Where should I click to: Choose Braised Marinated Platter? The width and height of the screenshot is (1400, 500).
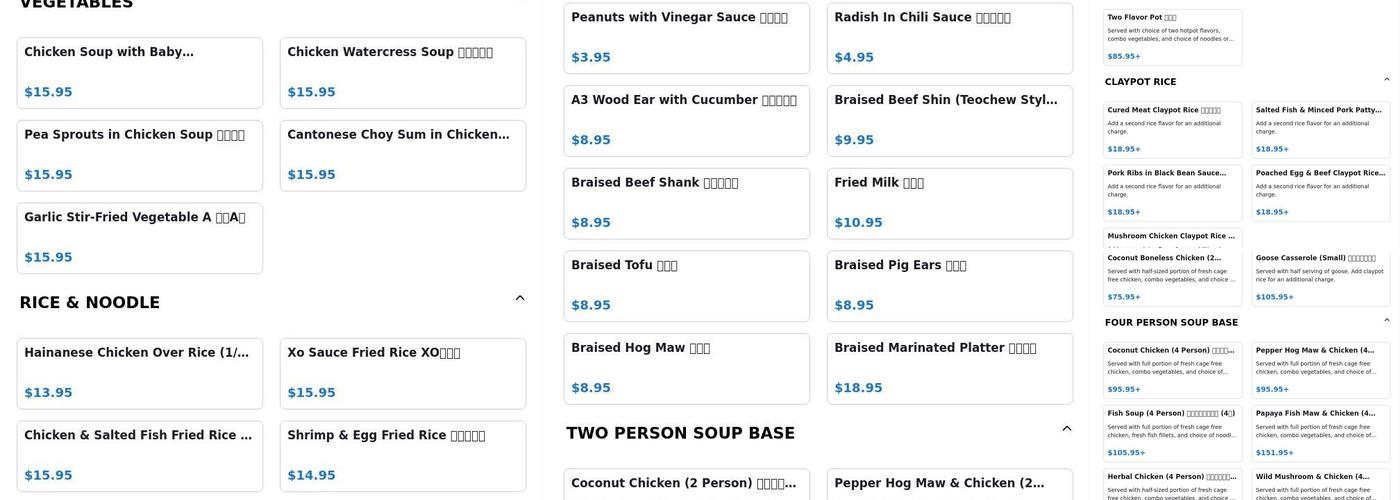[x=949, y=368]
